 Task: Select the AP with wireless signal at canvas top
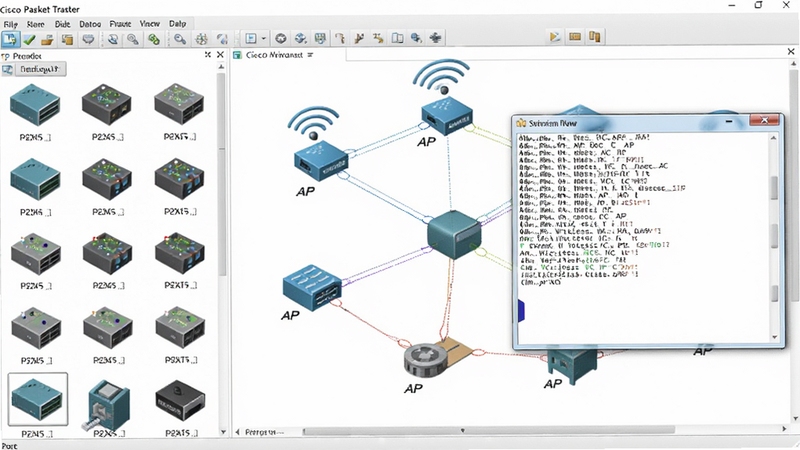(x=446, y=115)
